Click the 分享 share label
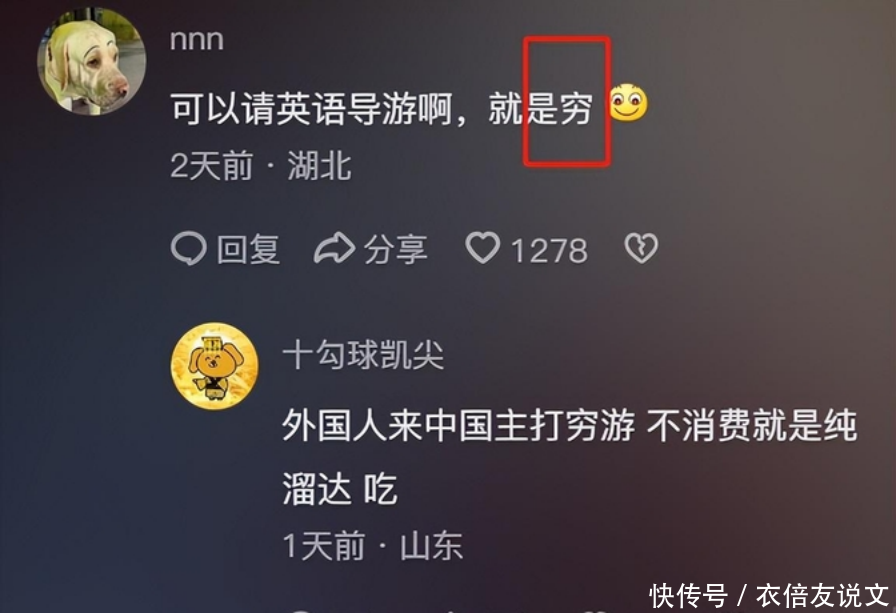The height and width of the screenshot is (614, 896). (x=396, y=250)
